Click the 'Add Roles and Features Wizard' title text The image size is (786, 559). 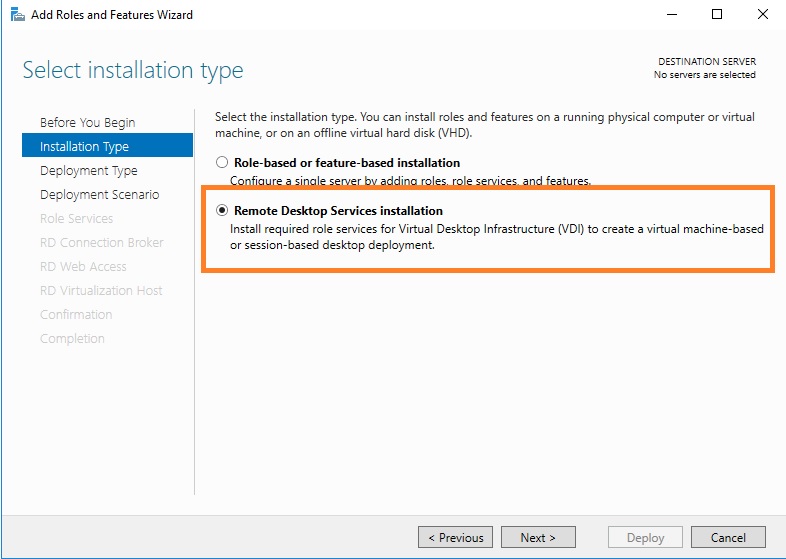(112, 15)
